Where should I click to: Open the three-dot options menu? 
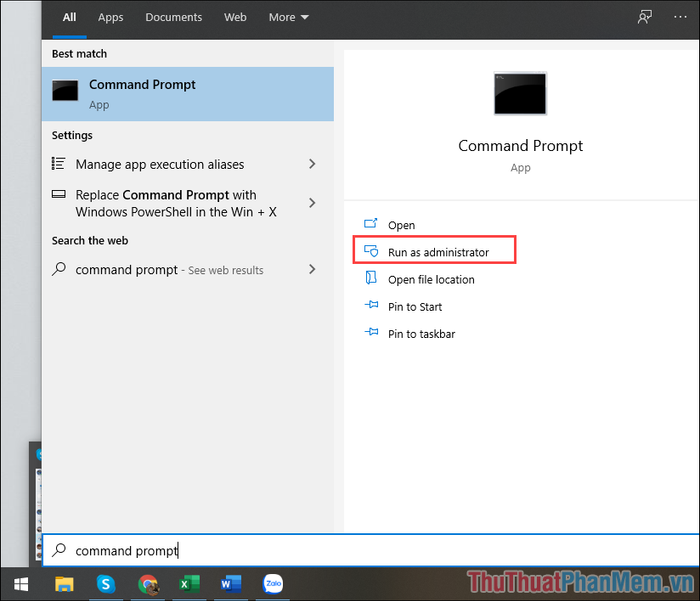pos(680,17)
